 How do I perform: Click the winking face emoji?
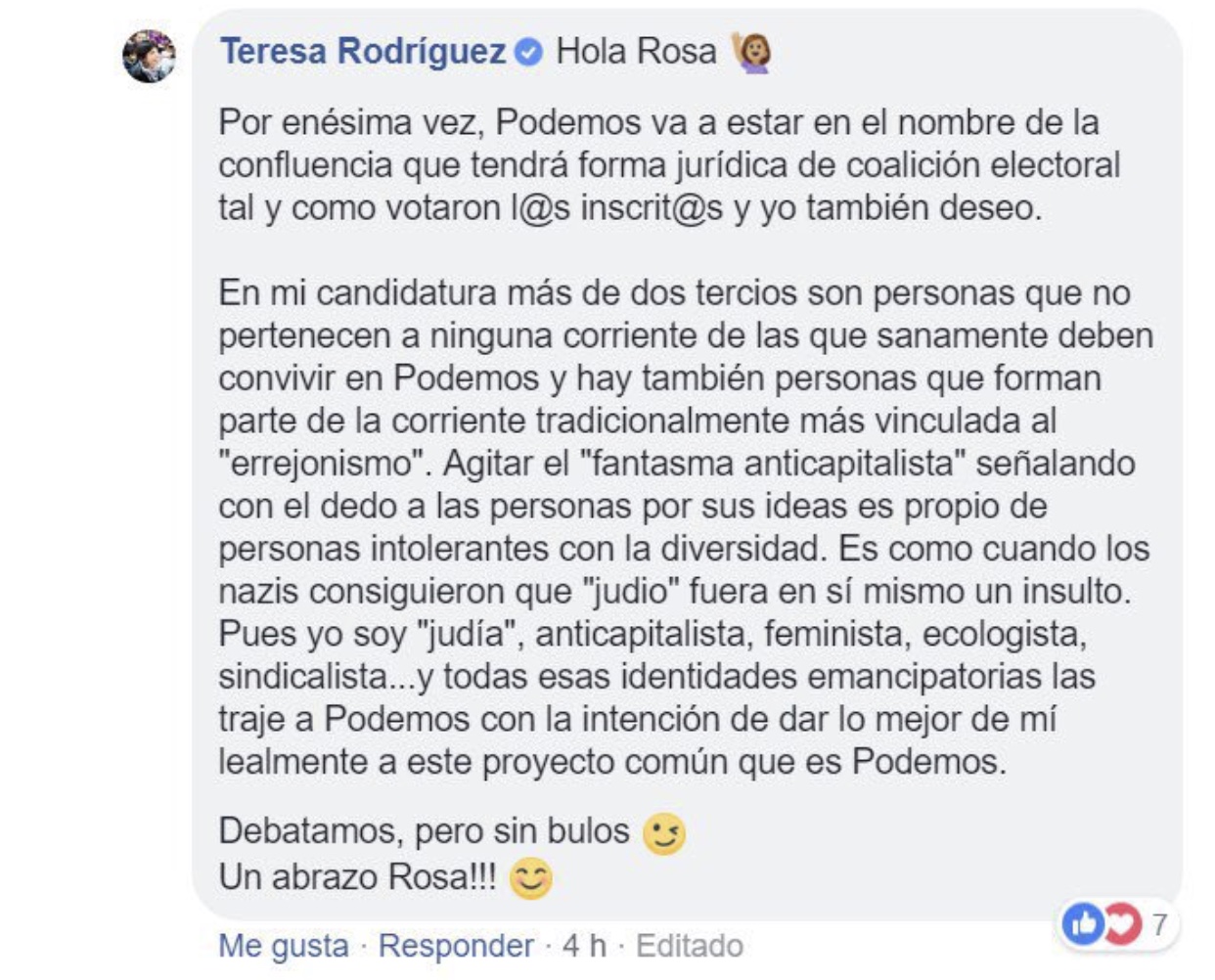coord(664,834)
